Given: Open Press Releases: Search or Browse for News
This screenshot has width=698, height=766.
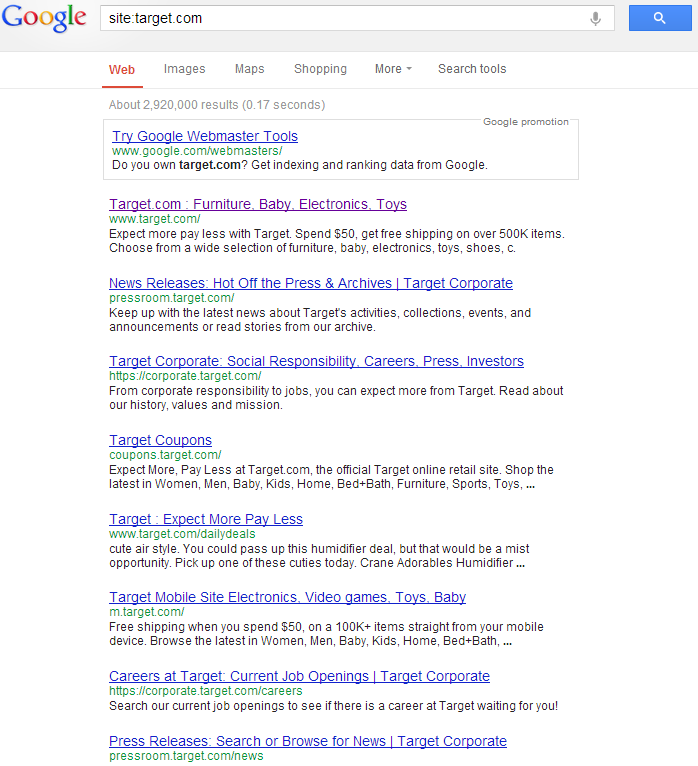Looking at the screenshot, I should click(x=308, y=742).
